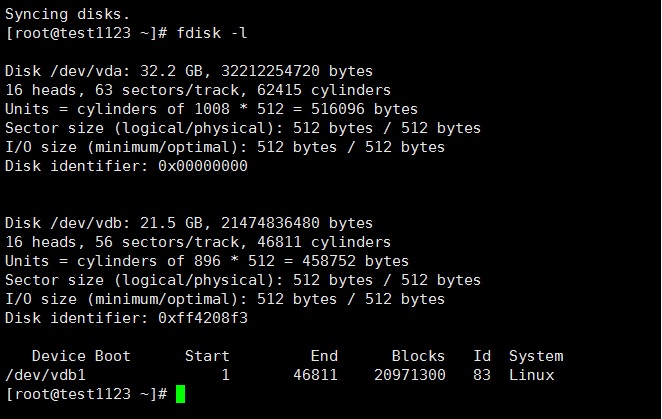
Task: Click the '32.2 GB' size value
Action: (x=171, y=71)
